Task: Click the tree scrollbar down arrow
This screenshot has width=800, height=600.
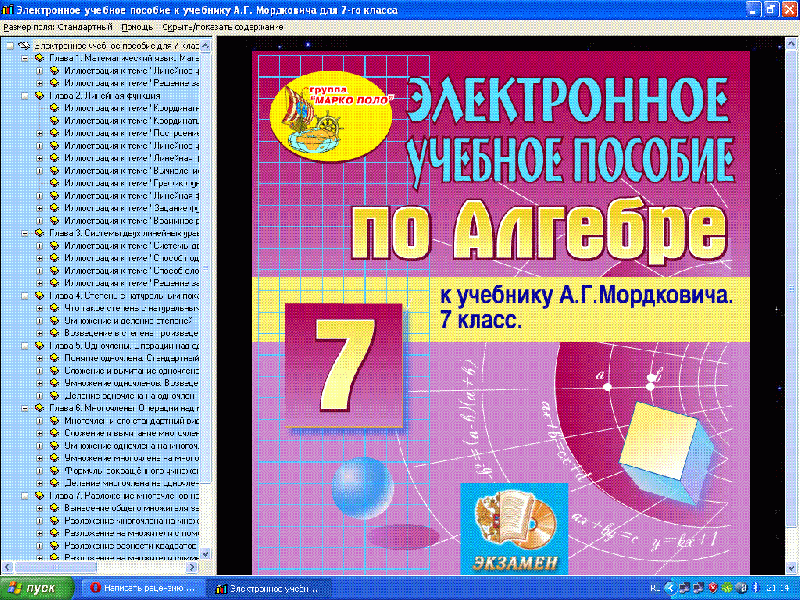Action: pyautogui.click(x=205, y=554)
